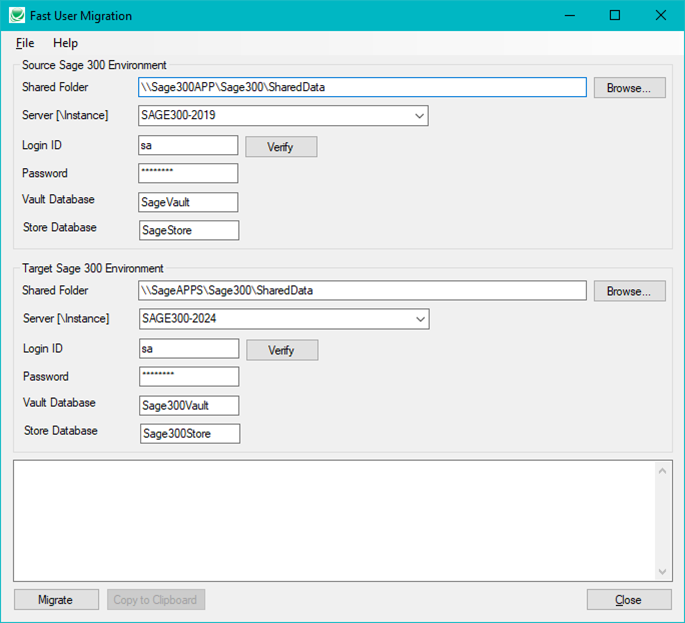Click the Sage300Vault Vault Database field
The width and height of the screenshot is (685, 623).
189,405
